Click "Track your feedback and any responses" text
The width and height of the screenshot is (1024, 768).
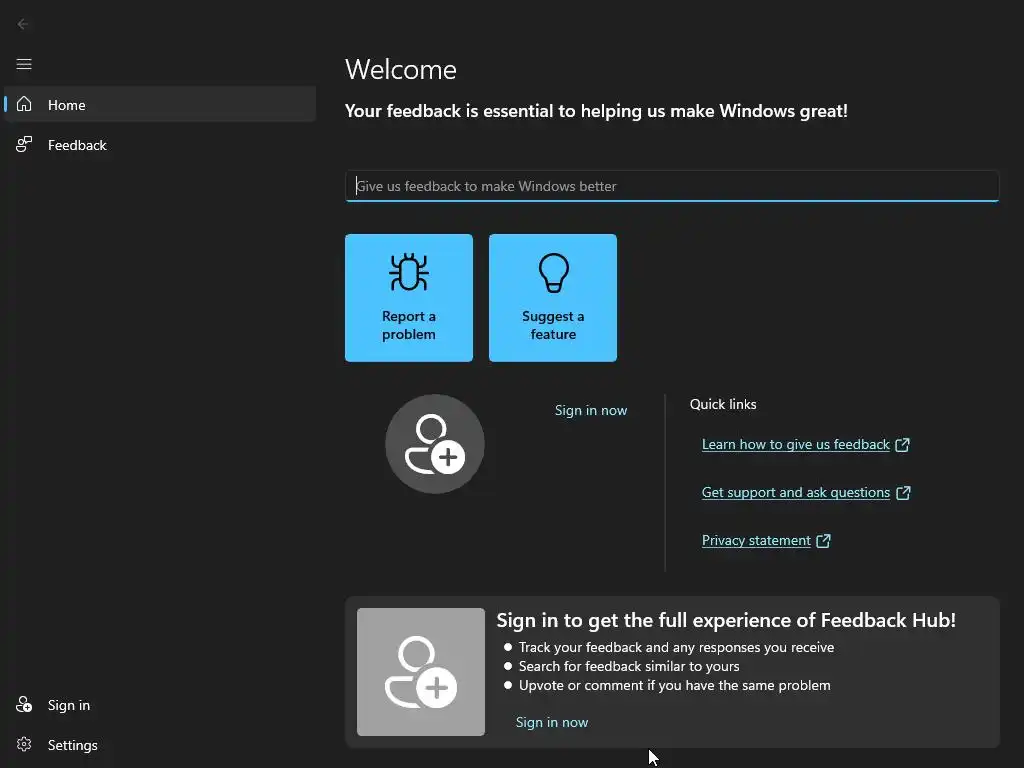[x=677, y=647]
